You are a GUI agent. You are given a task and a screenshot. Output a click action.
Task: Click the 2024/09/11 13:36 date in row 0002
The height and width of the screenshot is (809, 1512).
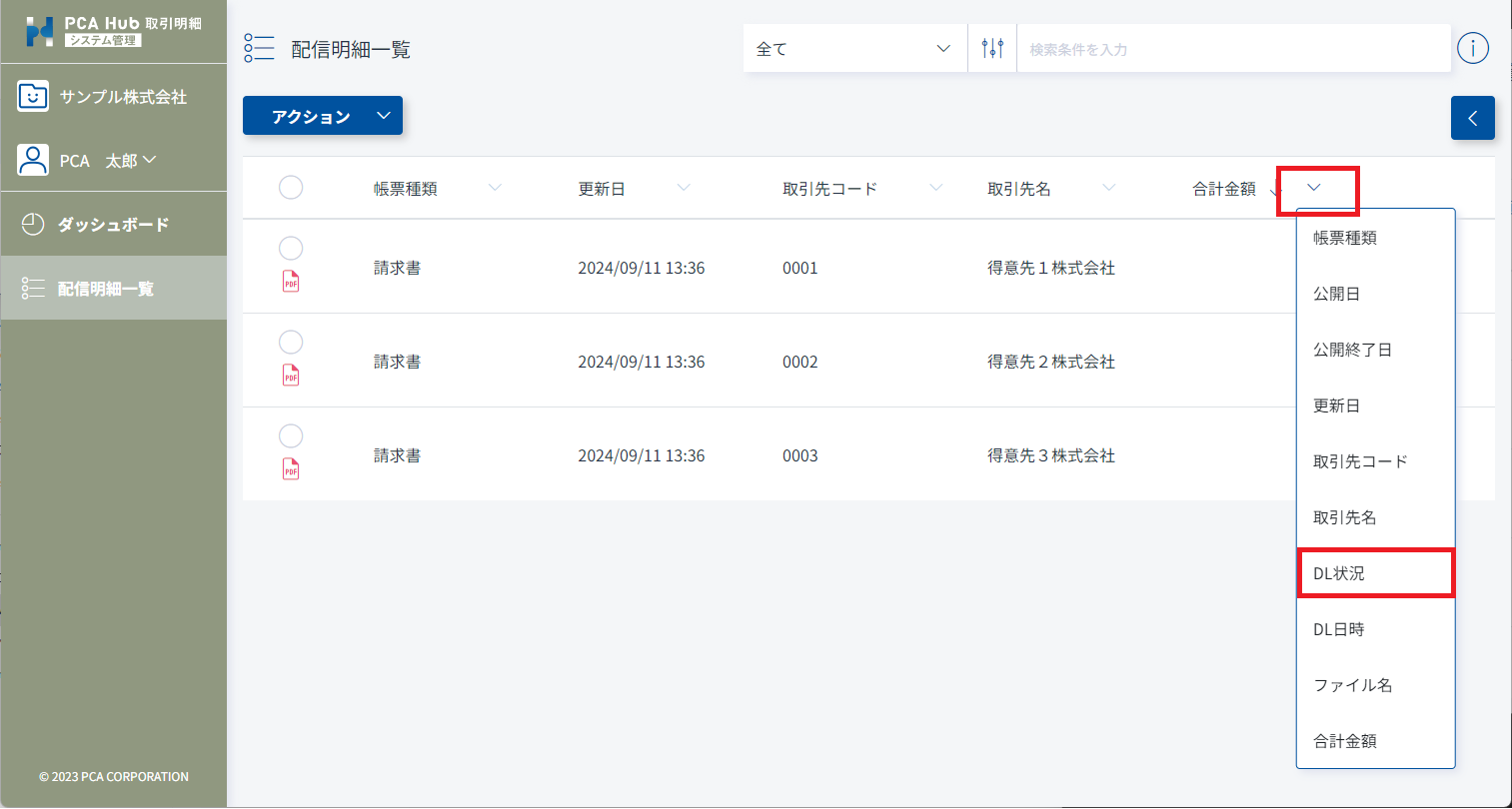click(642, 362)
